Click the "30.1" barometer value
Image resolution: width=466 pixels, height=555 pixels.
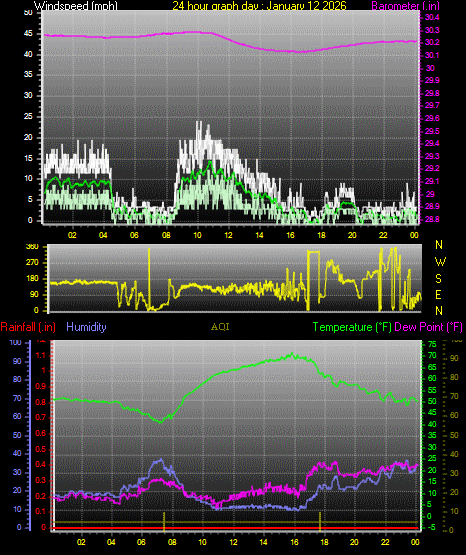tap(432, 56)
